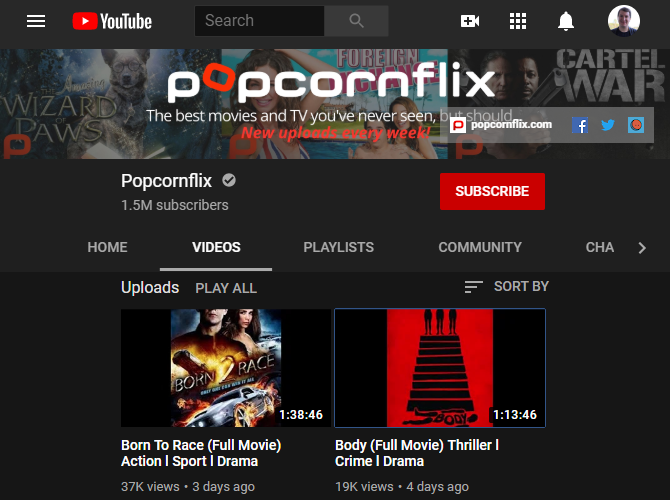Open the Body Thriller title link
670x500 pixels.
point(417,453)
